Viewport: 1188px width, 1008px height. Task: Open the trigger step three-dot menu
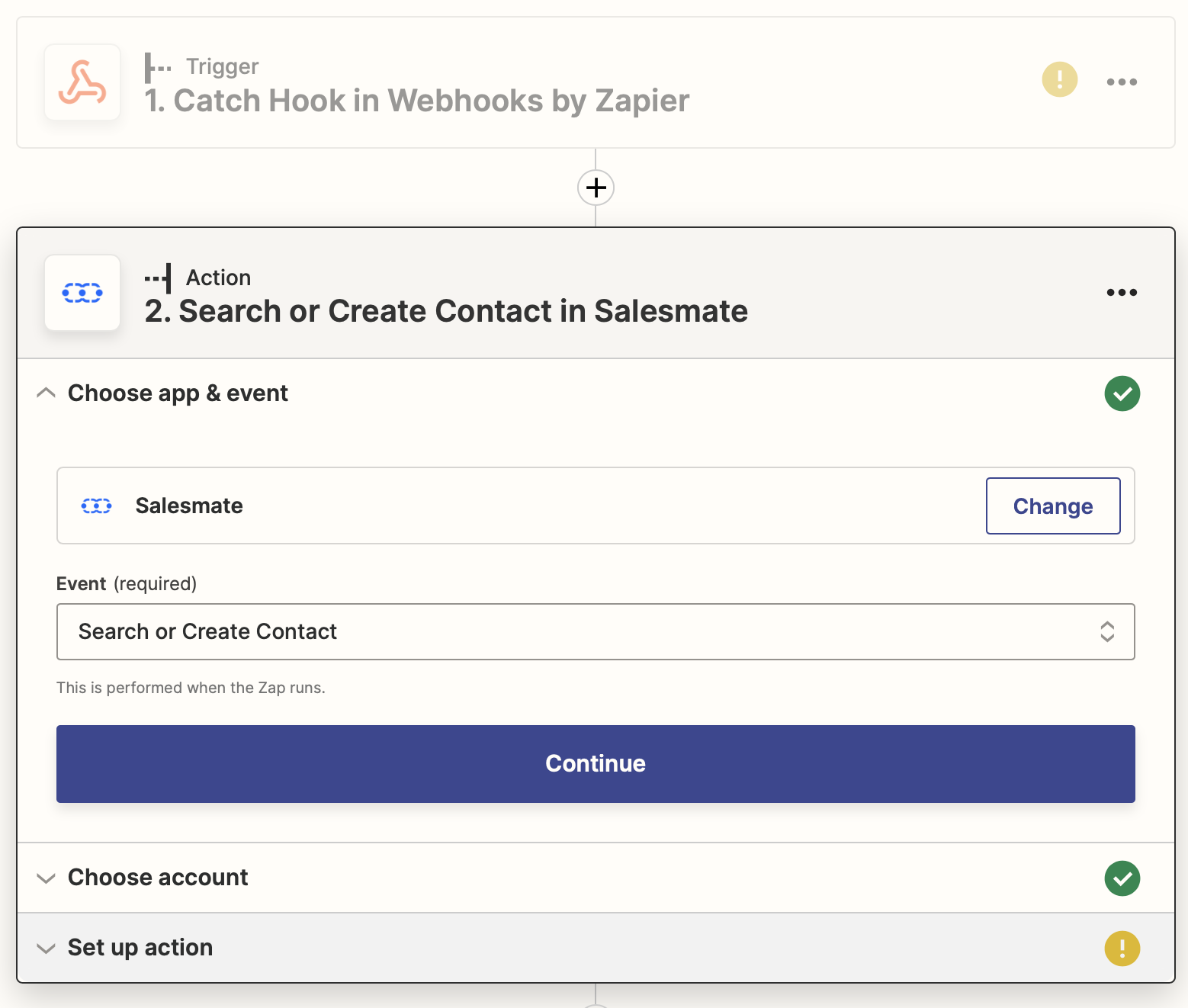click(x=1122, y=82)
